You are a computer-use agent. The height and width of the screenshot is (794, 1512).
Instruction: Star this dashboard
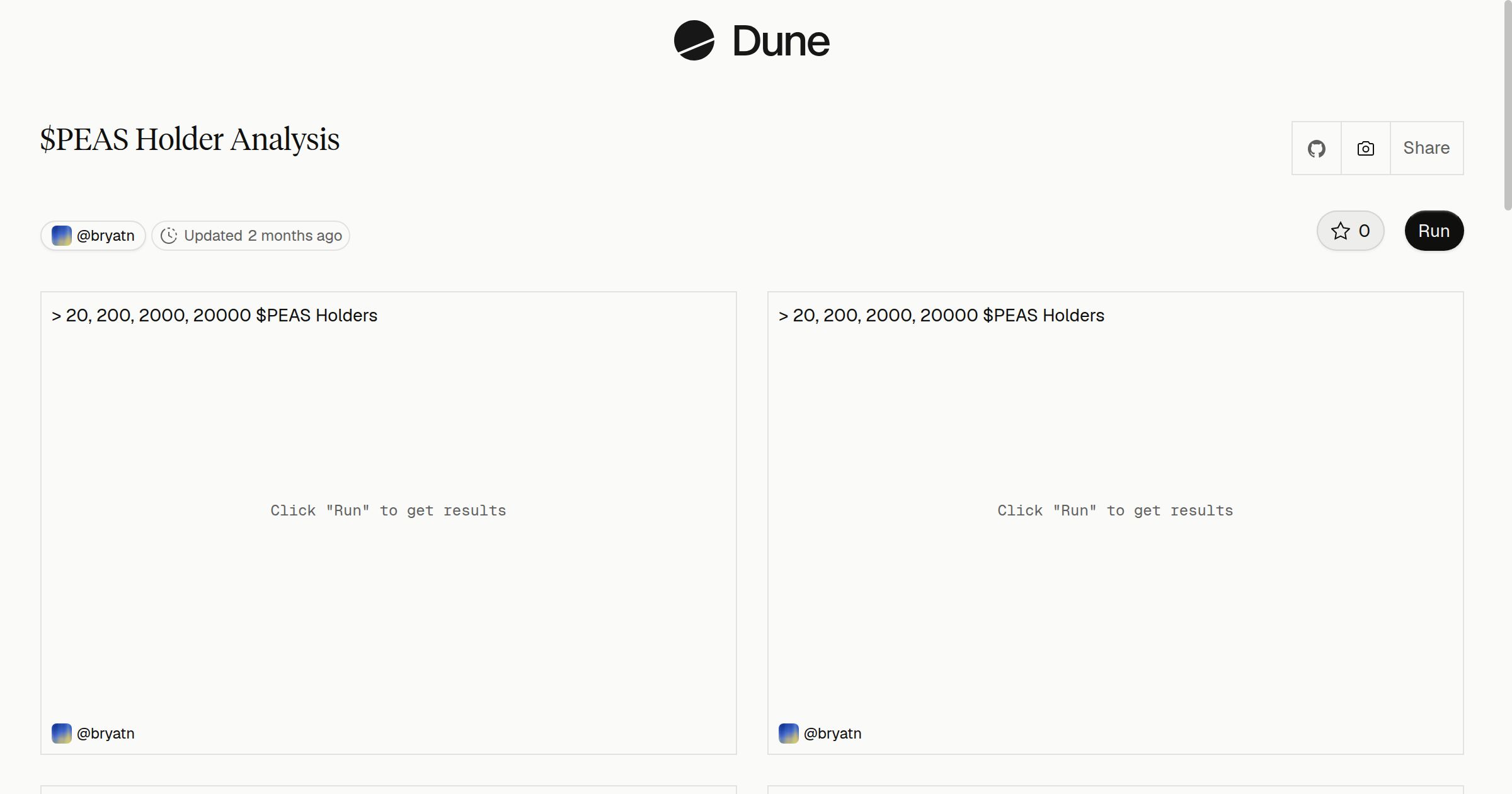click(1350, 231)
